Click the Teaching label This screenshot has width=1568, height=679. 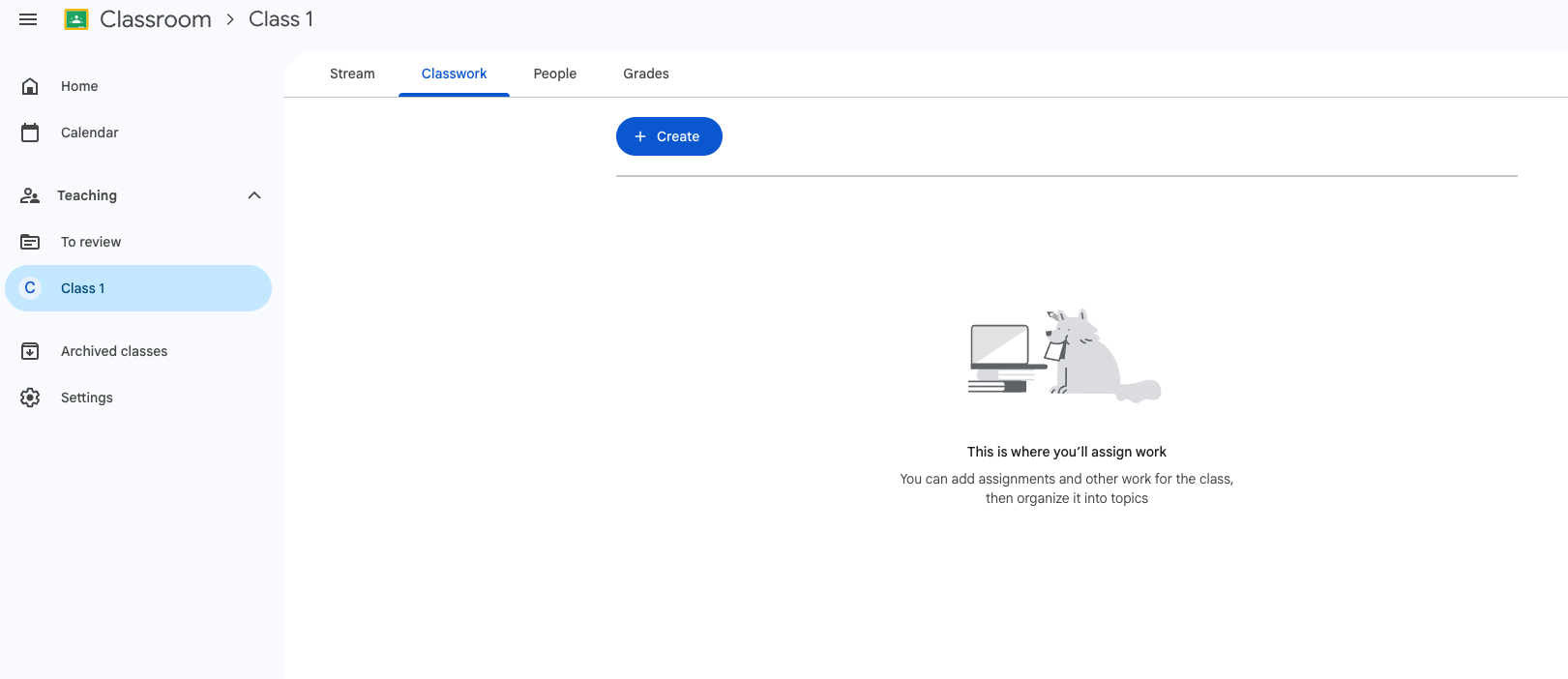pyautogui.click(x=87, y=195)
